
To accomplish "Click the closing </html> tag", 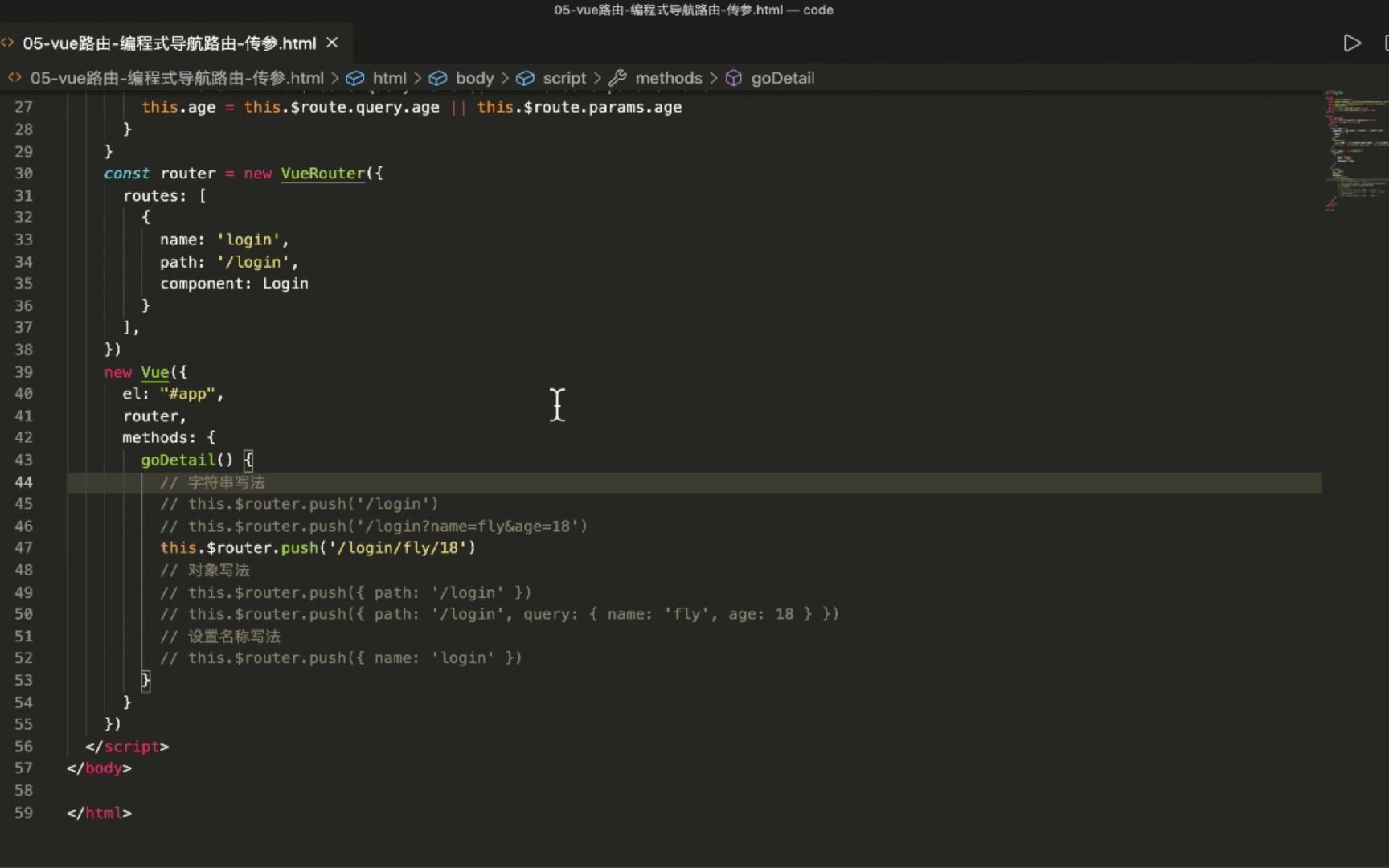I will point(99,813).
